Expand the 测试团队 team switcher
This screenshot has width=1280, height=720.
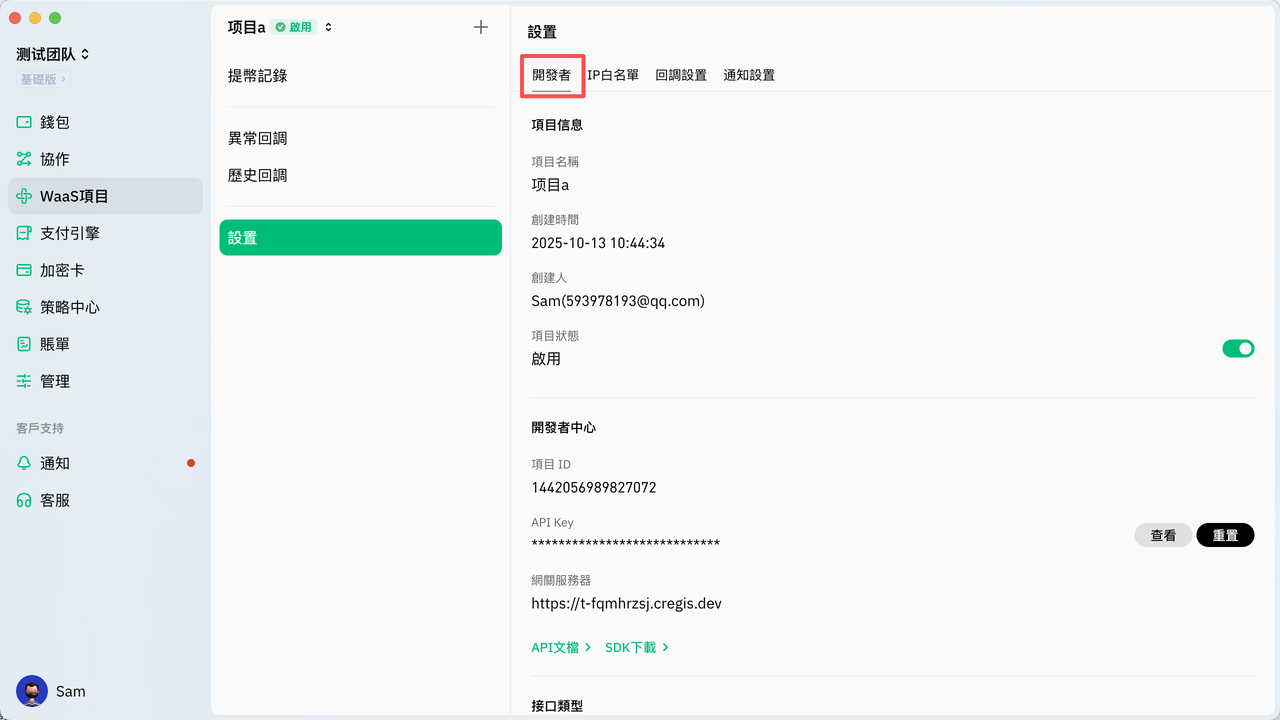[54, 54]
